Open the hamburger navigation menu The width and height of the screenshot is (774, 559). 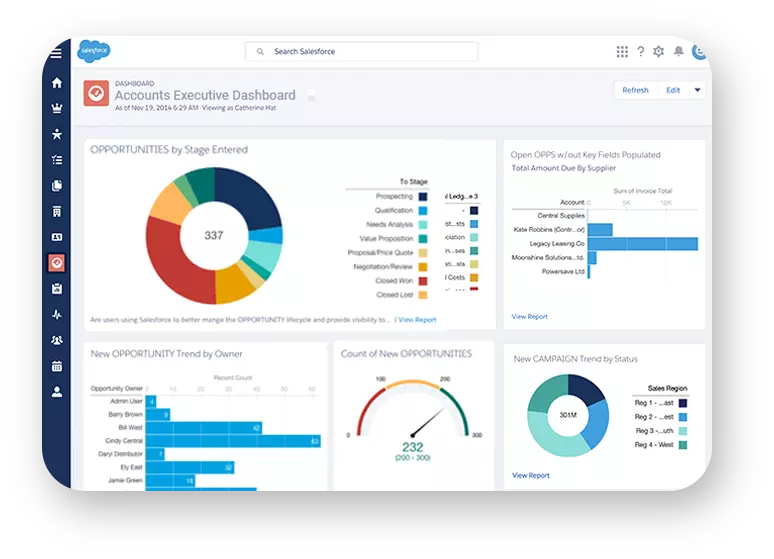(x=56, y=53)
